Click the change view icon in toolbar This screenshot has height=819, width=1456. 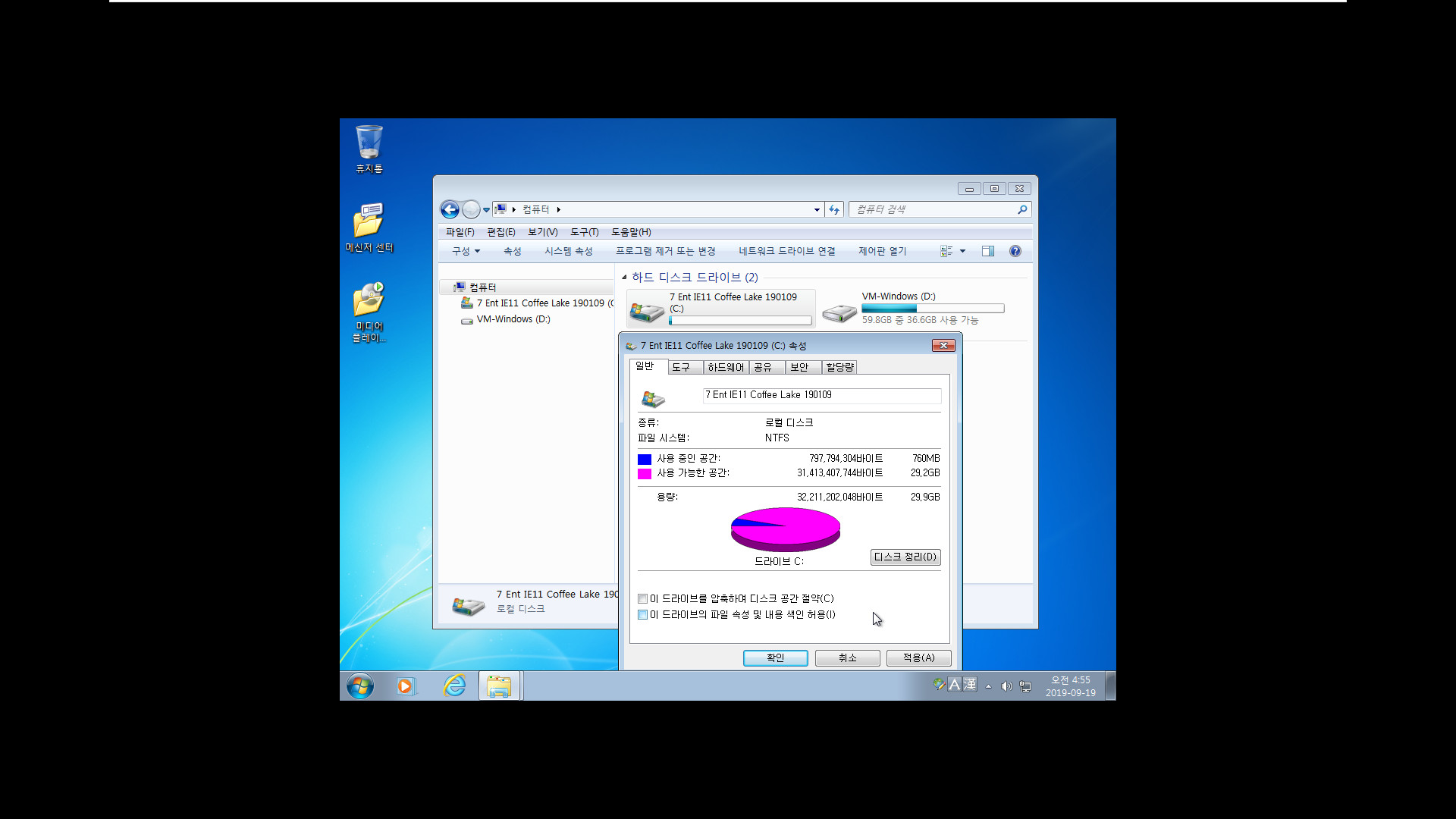946,251
